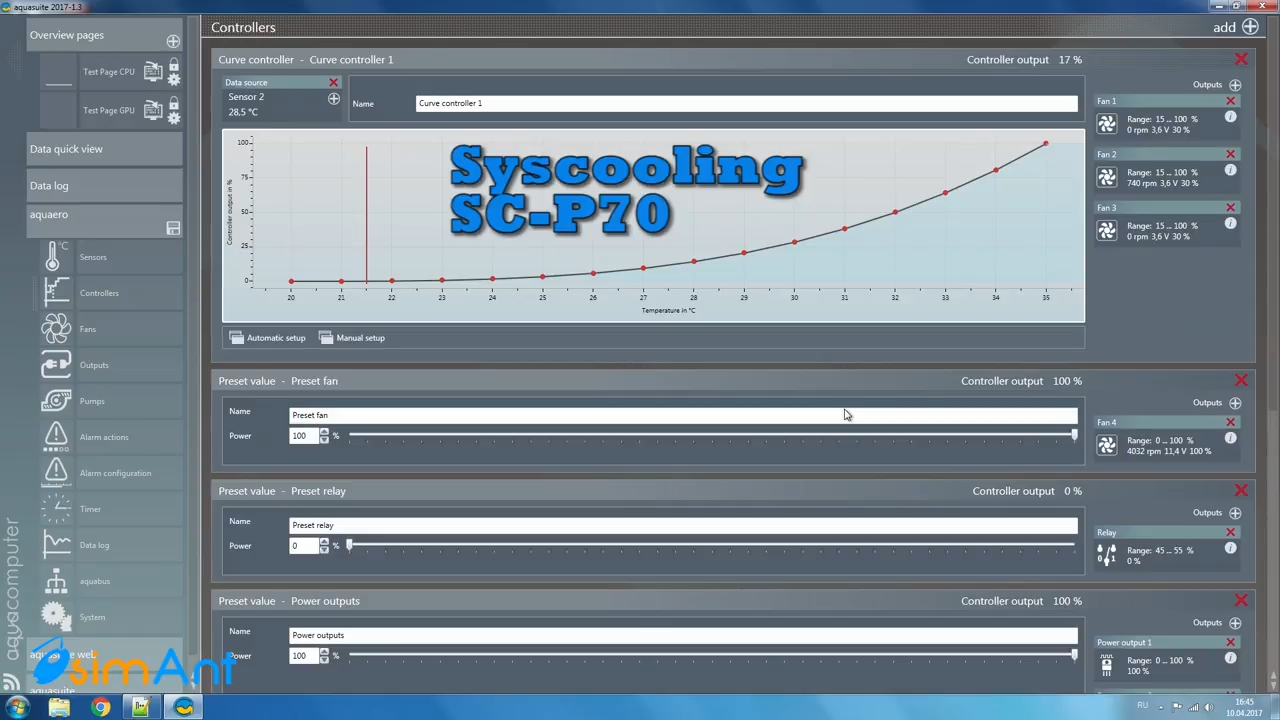Open Test Page GPU overview page
The image size is (1280, 720).
point(108,110)
